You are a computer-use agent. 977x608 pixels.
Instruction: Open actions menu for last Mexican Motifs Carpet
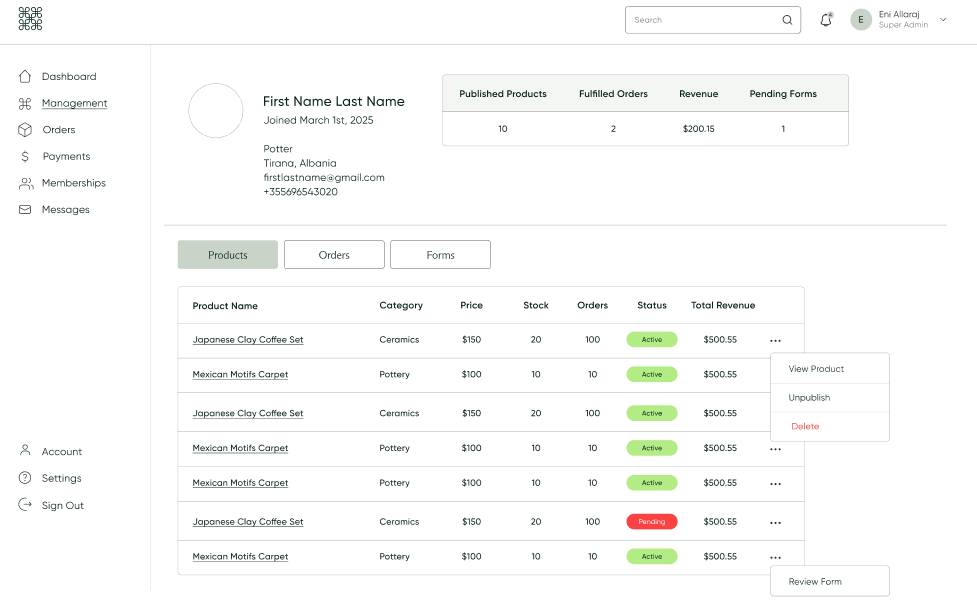[x=775, y=557]
